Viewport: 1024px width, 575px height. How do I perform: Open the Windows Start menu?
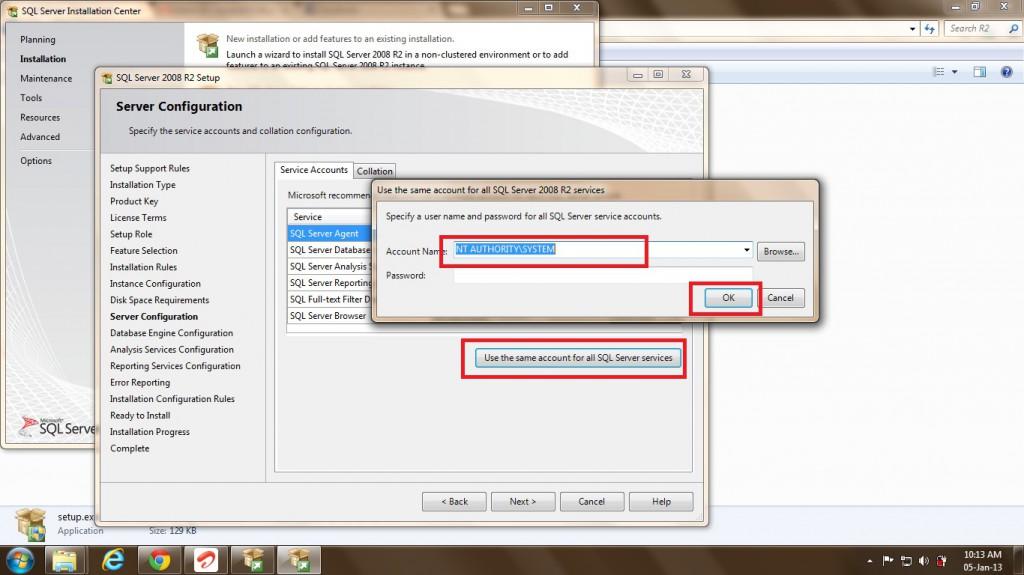click(20, 561)
